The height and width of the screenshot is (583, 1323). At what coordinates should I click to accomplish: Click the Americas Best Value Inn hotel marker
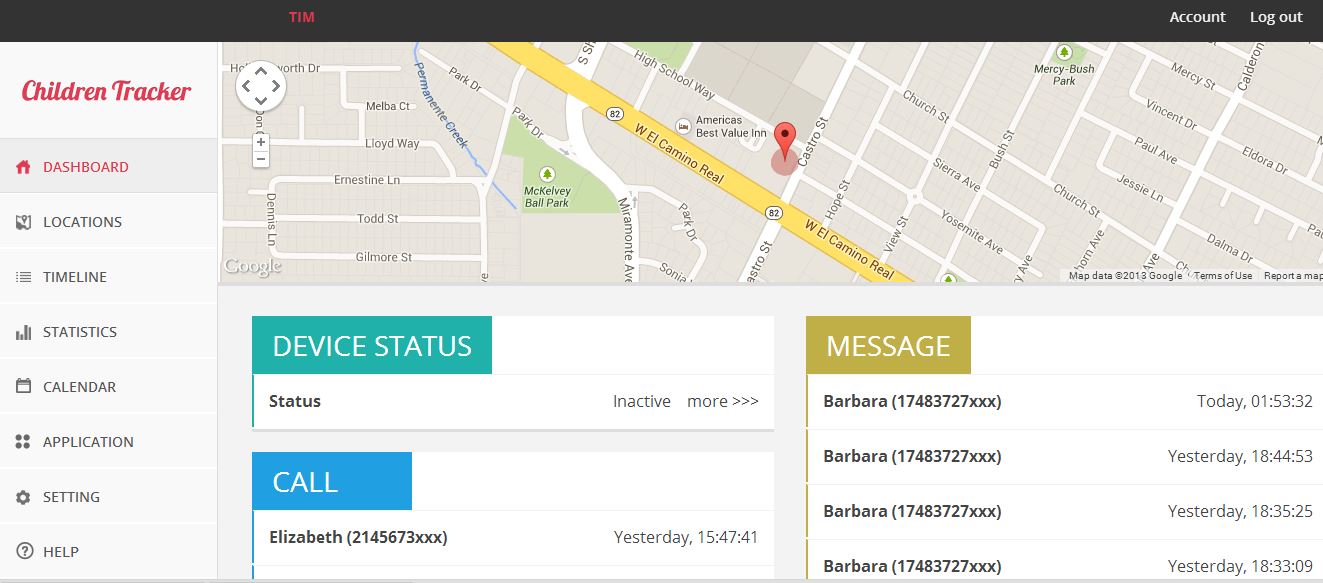(x=683, y=126)
